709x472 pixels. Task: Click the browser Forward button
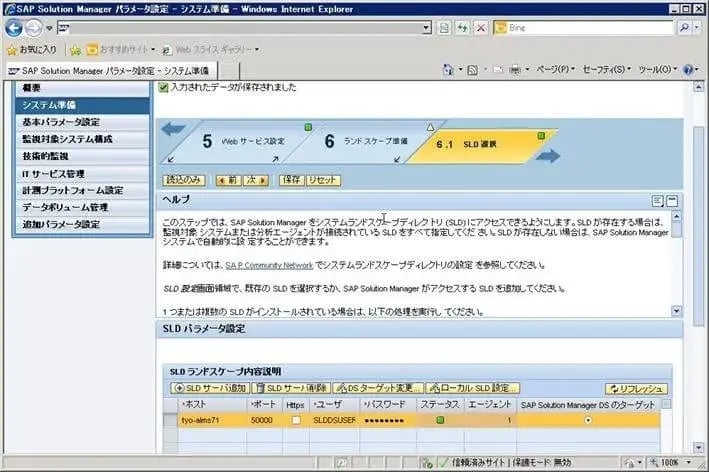[x=33, y=28]
